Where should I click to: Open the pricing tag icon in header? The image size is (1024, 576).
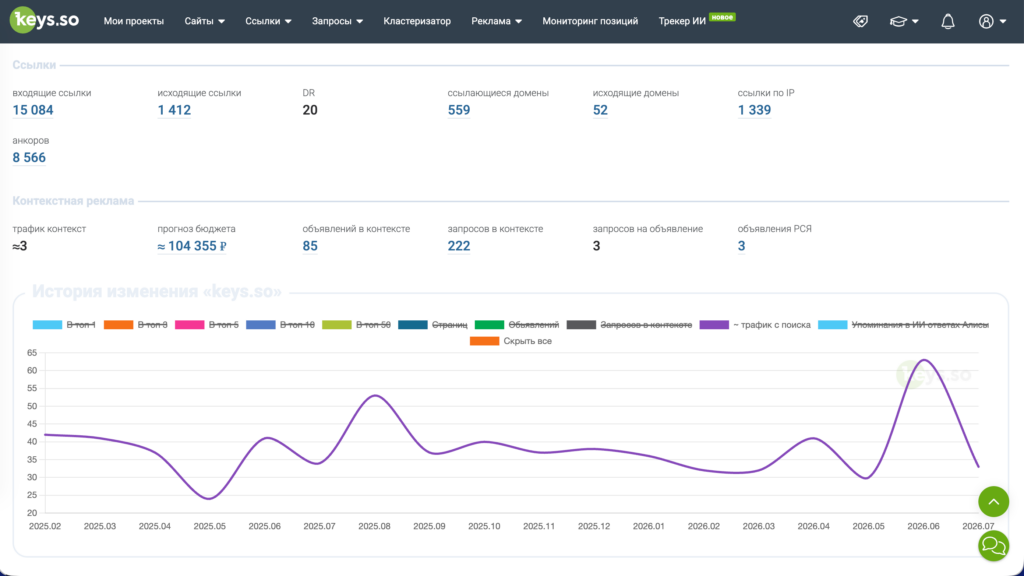click(861, 22)
